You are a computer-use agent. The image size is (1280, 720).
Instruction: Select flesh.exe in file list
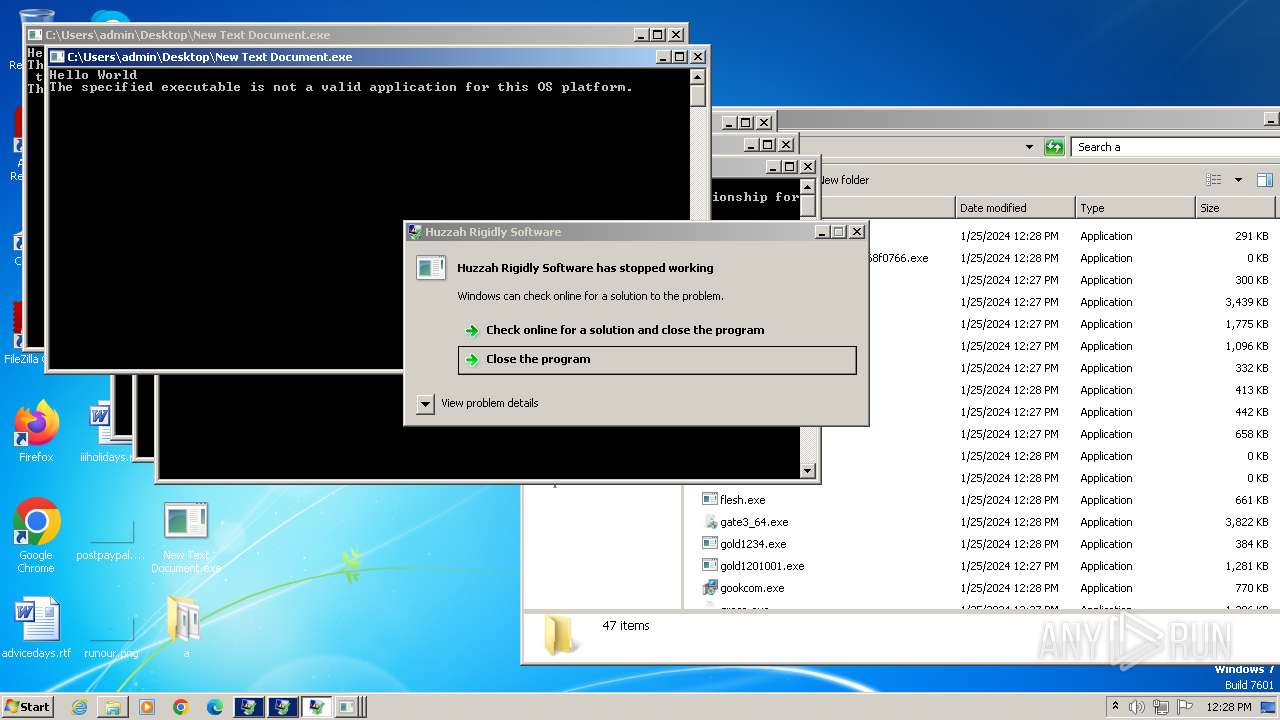pyautogui.click(x=742, y=500)
